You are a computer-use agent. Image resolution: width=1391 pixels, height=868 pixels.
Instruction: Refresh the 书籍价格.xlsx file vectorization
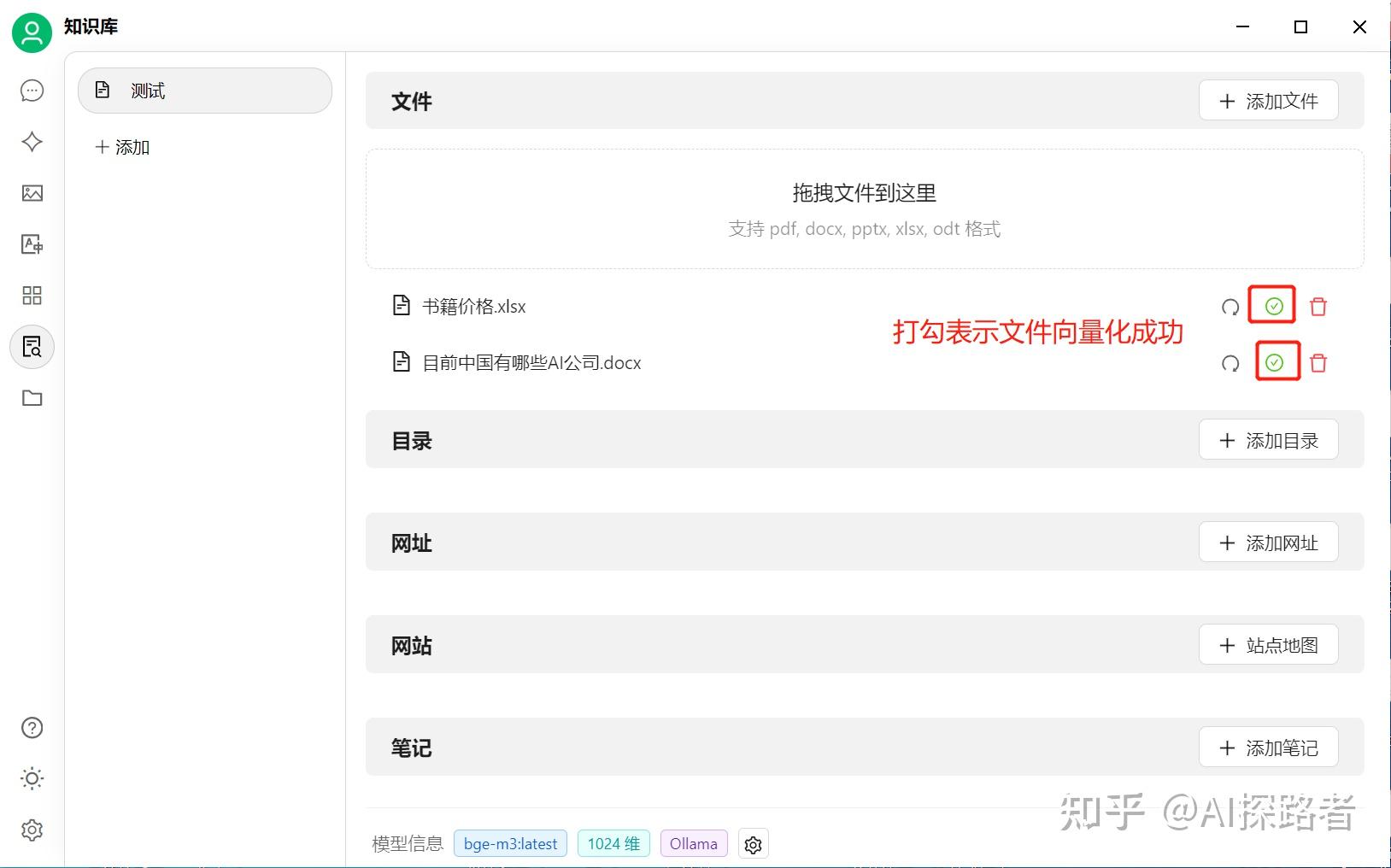1230,307
